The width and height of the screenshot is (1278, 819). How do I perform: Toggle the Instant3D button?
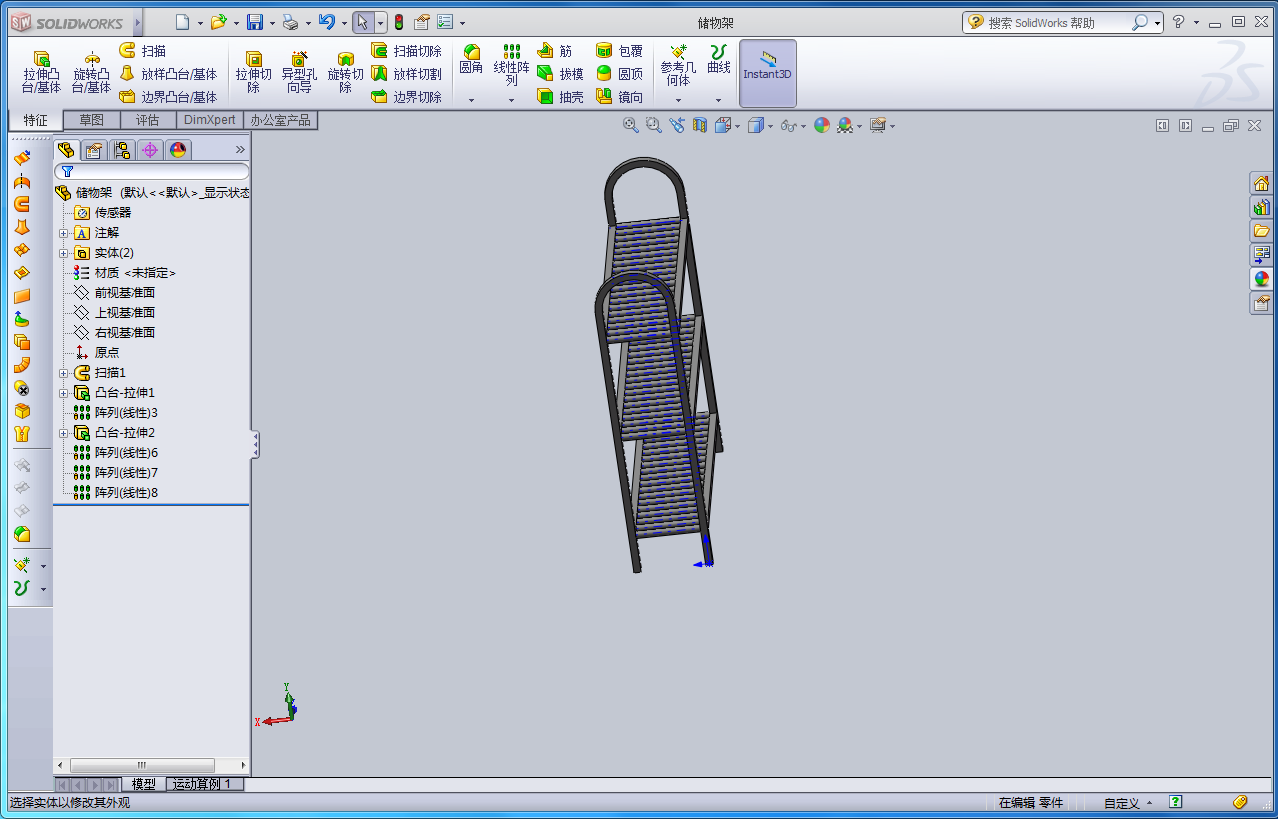tap(768, 73)
